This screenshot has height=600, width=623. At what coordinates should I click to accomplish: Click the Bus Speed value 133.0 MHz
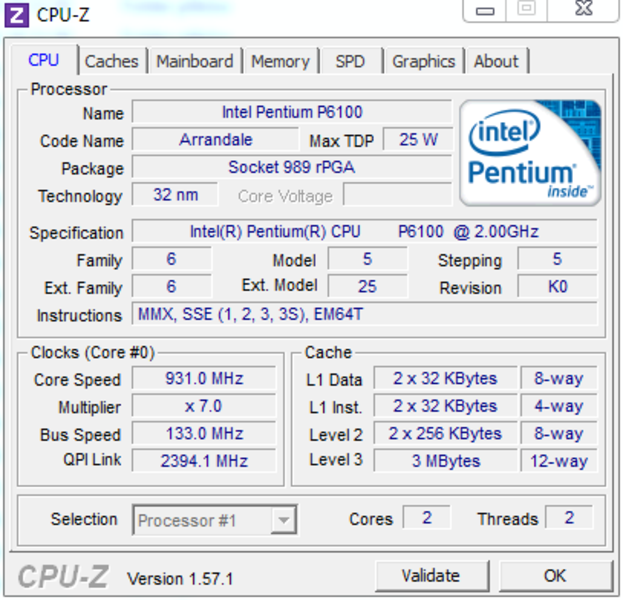[204, 434]
